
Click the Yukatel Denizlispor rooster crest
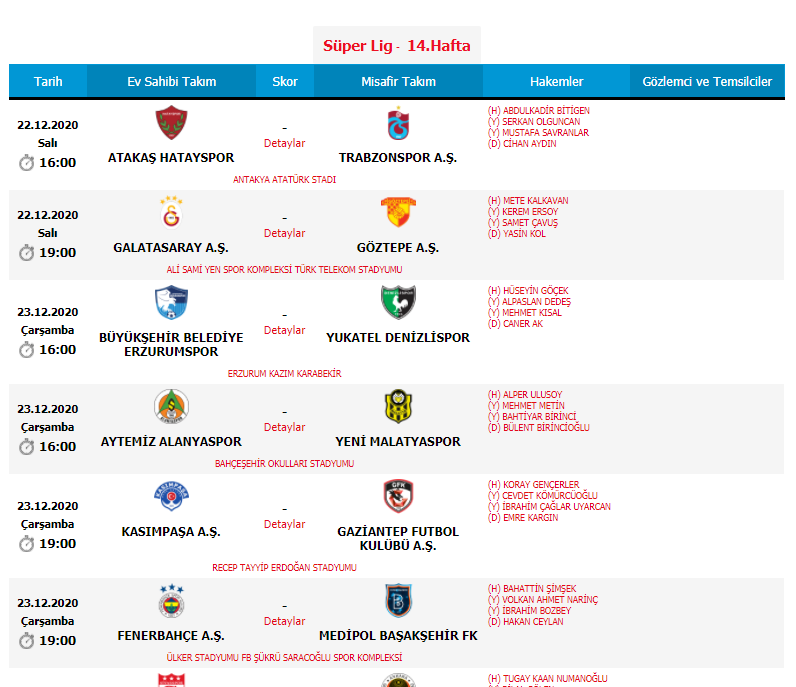[x=398, y=302]
